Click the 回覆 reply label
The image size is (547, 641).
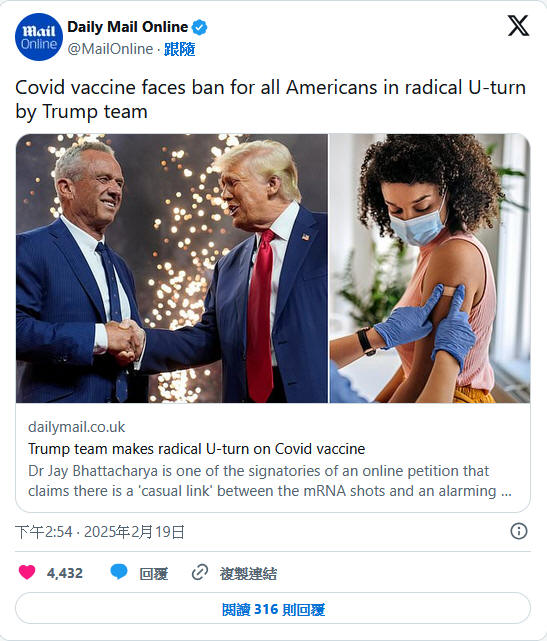pos(154,574)
